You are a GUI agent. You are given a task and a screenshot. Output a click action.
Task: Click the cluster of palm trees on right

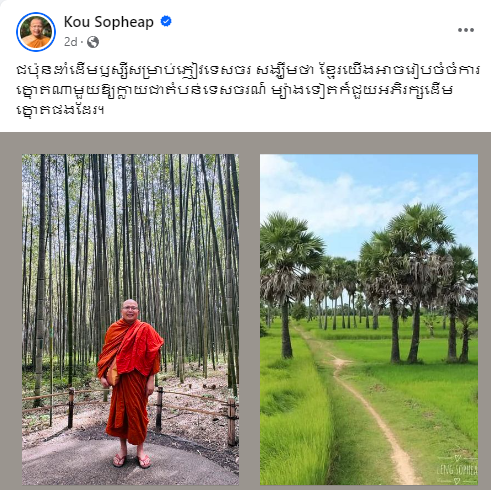417,283
